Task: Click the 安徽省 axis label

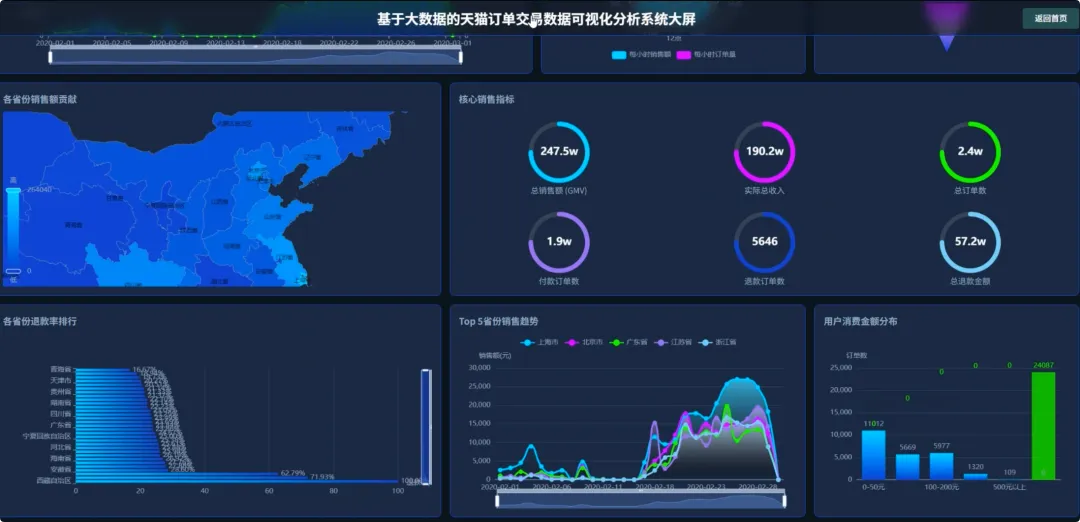Action: (61, 469)
